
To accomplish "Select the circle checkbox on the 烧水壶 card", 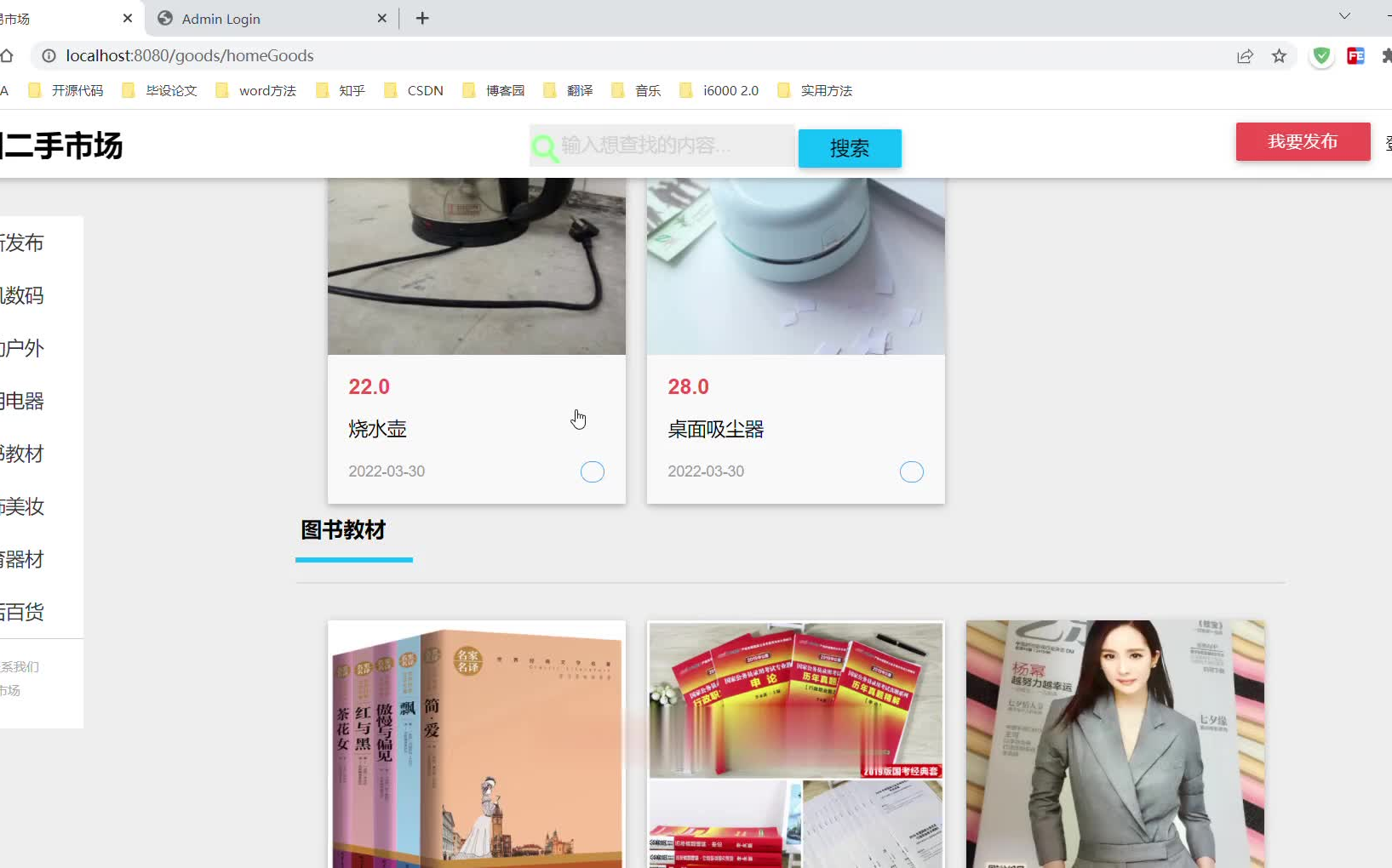I will click(593, 471).
